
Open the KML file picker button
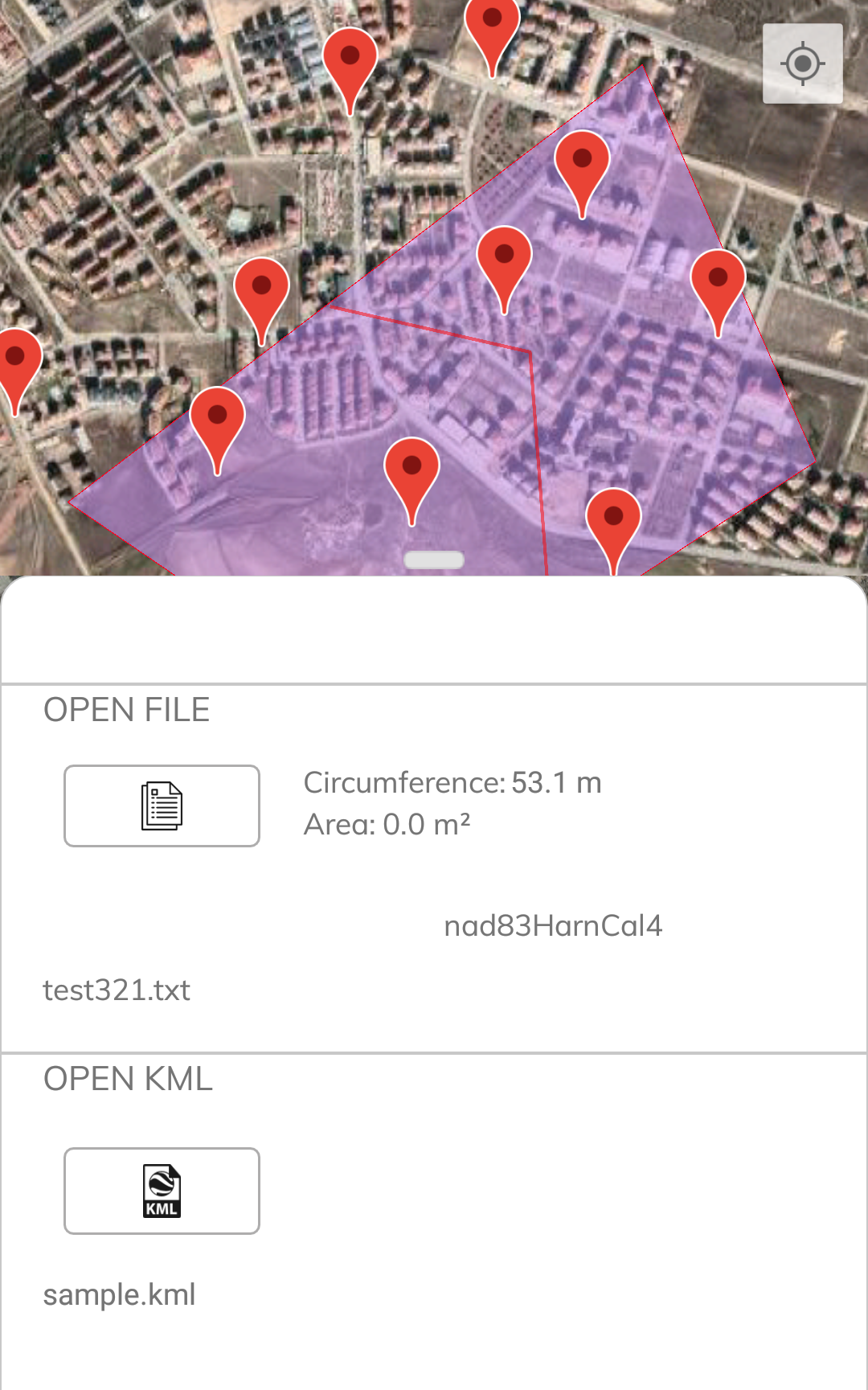coord(162,1191)
